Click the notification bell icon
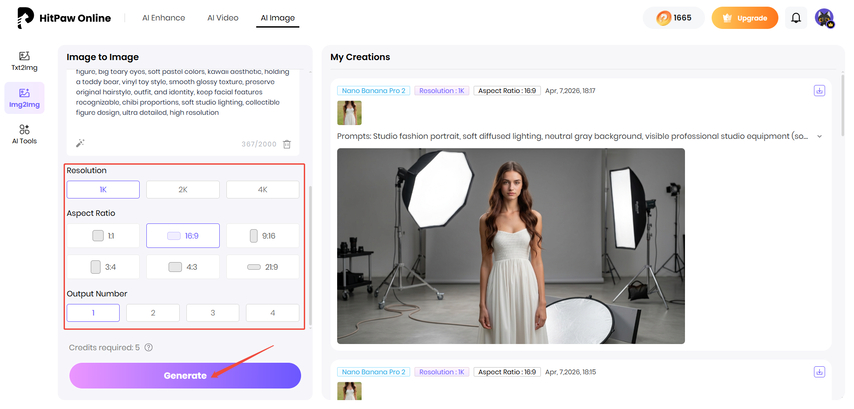The width and height of the screenshot is (854, 409). pos(796,18)
